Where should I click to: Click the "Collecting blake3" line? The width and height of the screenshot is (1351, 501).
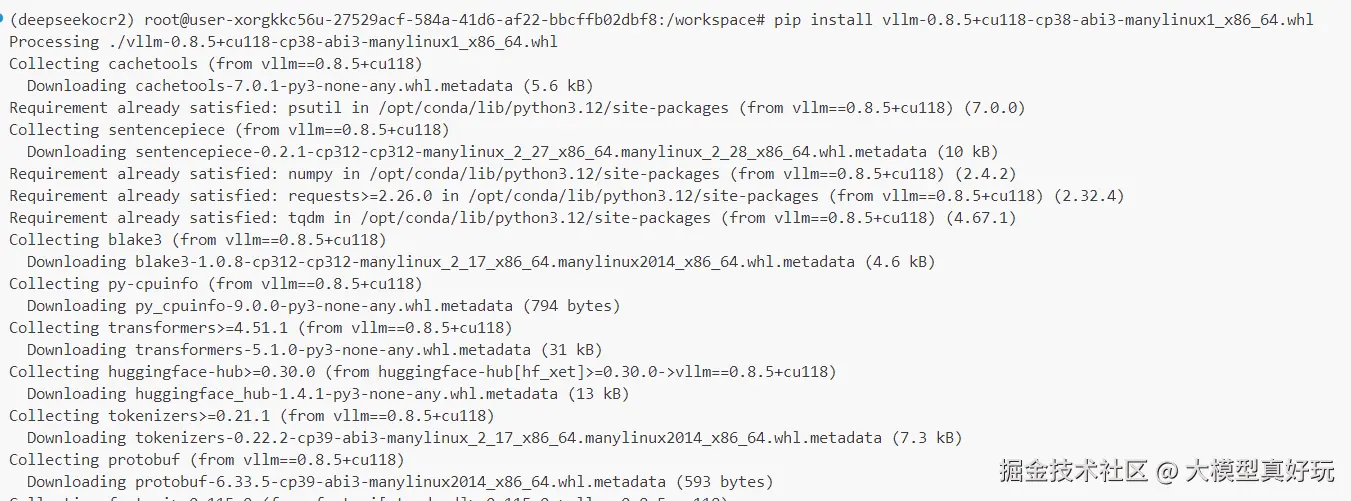[197, 240]
